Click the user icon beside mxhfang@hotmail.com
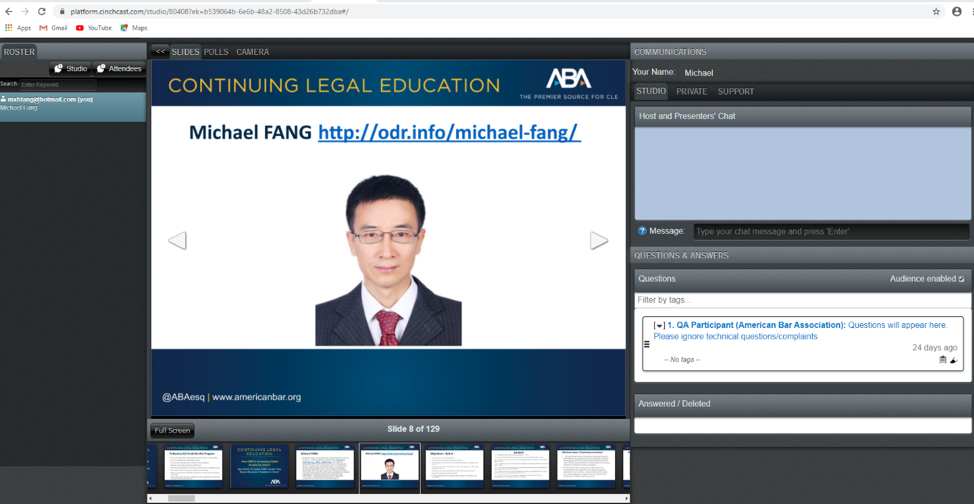 4,99
